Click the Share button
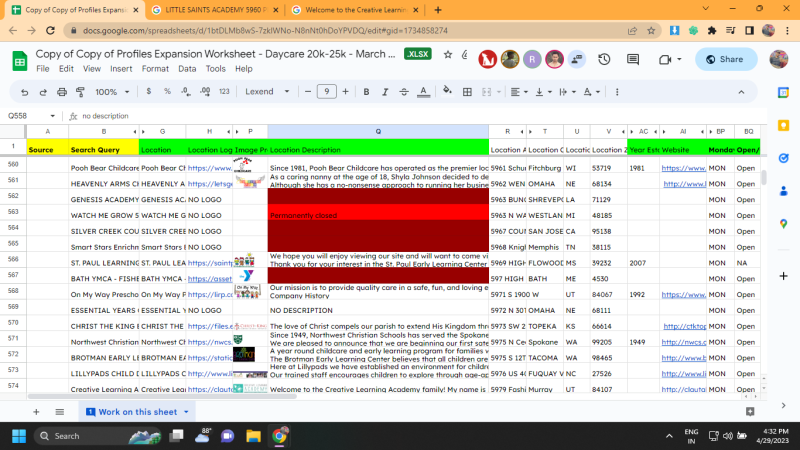800x450 pixels. pyautogui.click(x=726, y=59)
